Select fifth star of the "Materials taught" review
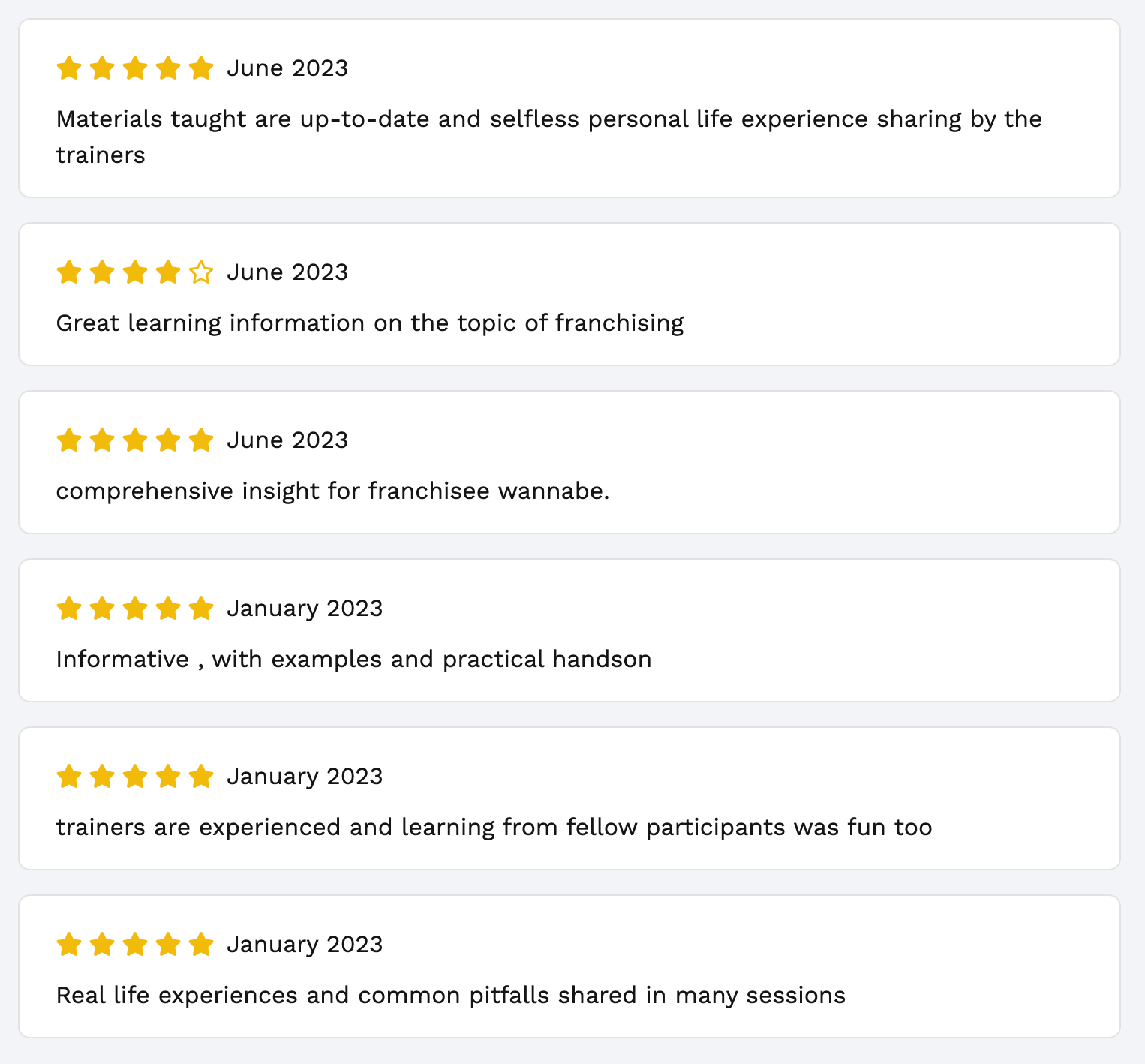This screenshot has width=1145, height=1064. 201,68
